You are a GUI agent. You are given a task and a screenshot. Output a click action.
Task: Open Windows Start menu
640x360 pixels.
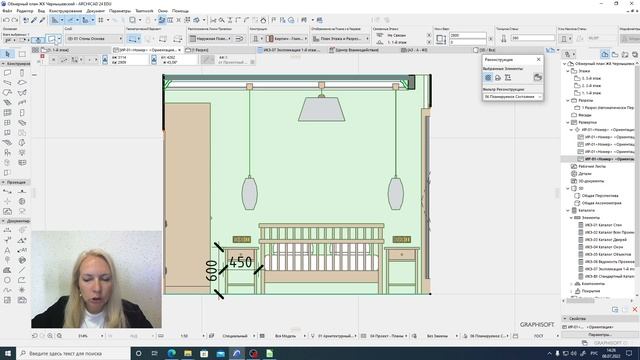(7, 353)
